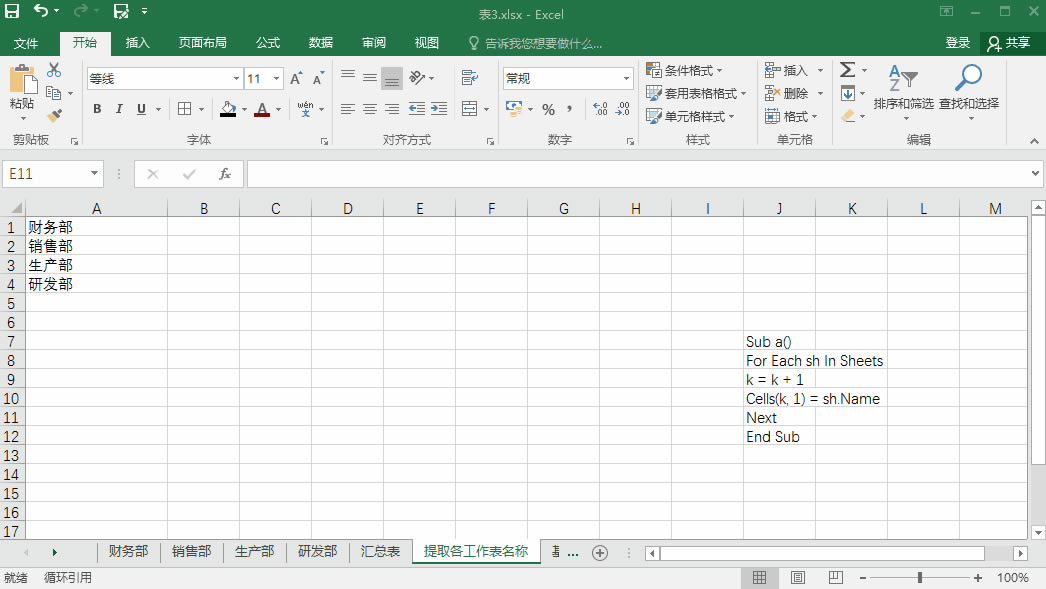This screenshot has height=589, width=1046.
Task: Toggle Bold formatting
Action: (x=97, y=109)
